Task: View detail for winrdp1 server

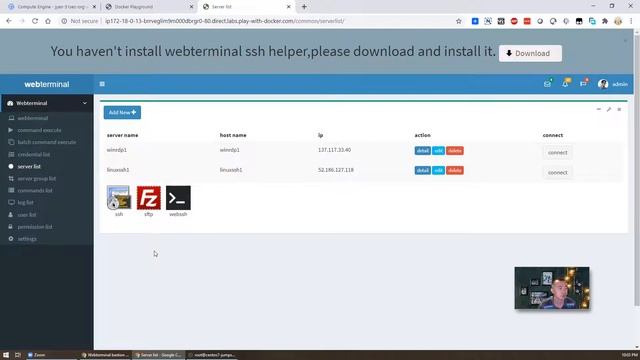Action: (422, 151)
